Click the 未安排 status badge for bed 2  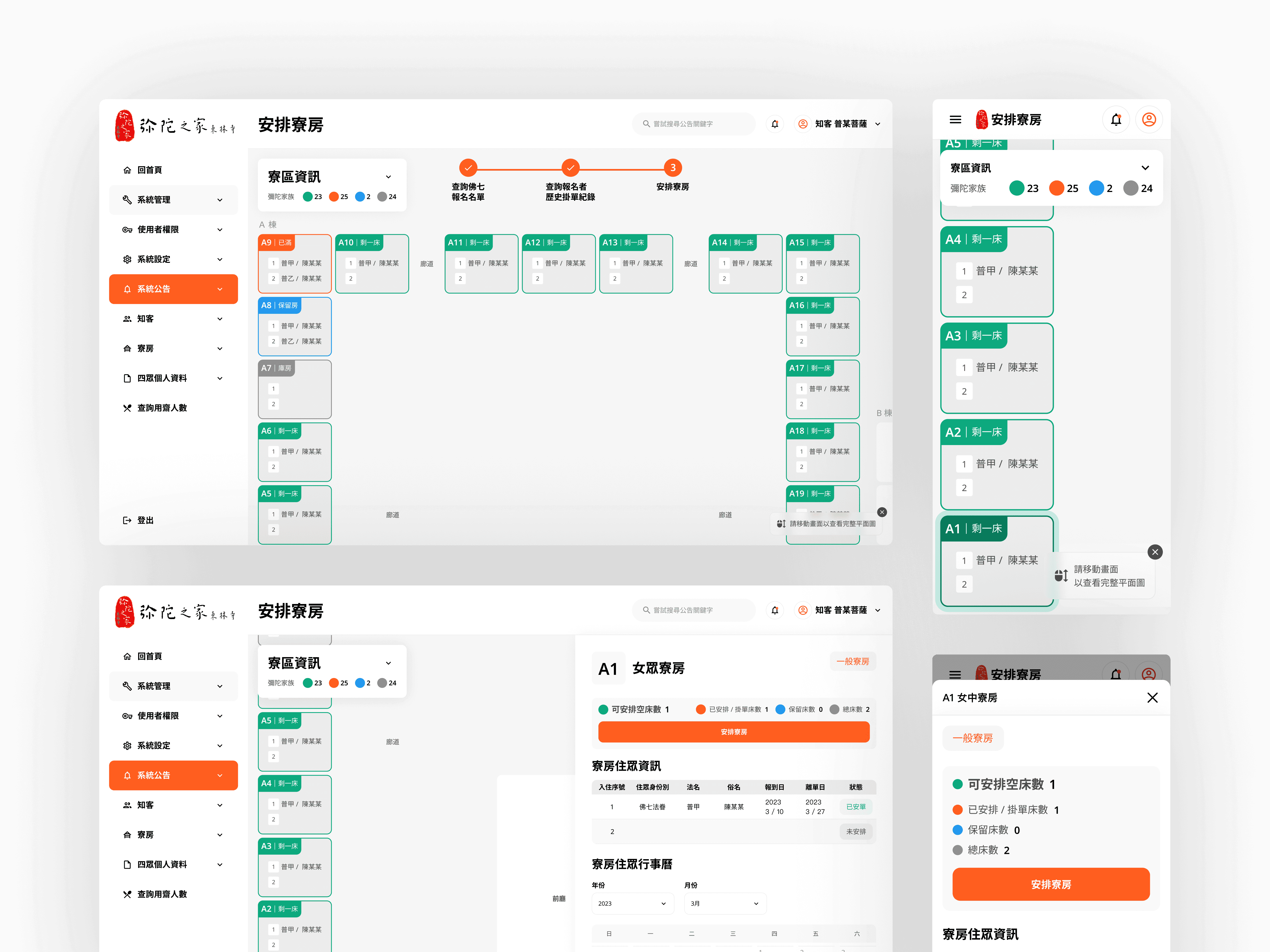click(x=855, y=831)
